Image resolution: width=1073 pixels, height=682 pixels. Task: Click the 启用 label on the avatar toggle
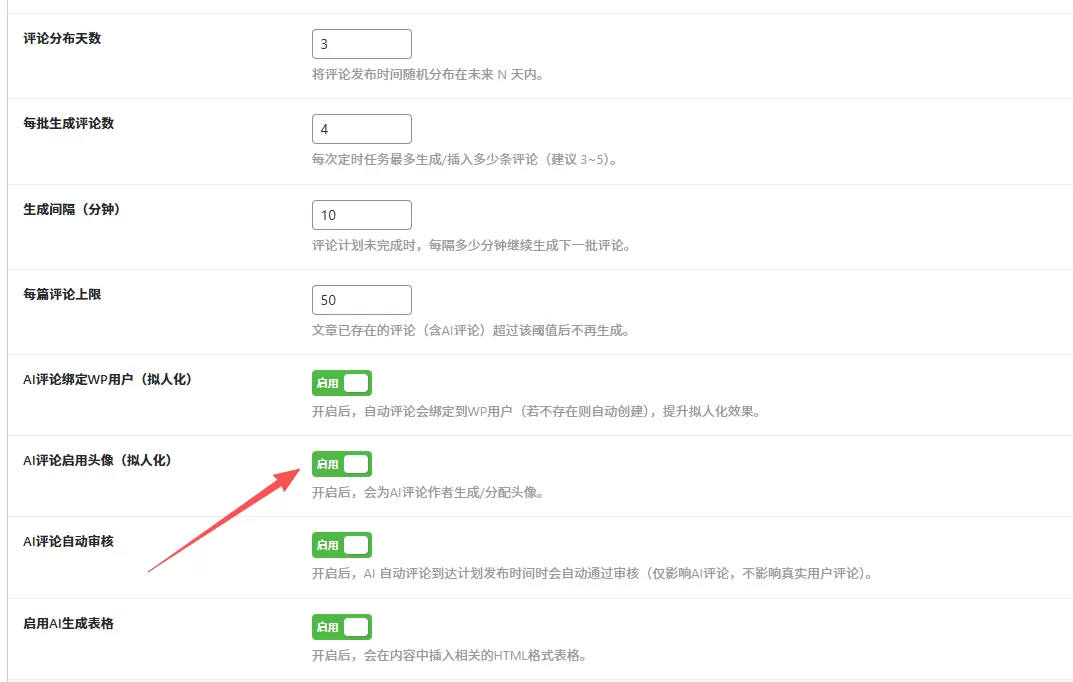pyautogui.click(x=327, y=463)
